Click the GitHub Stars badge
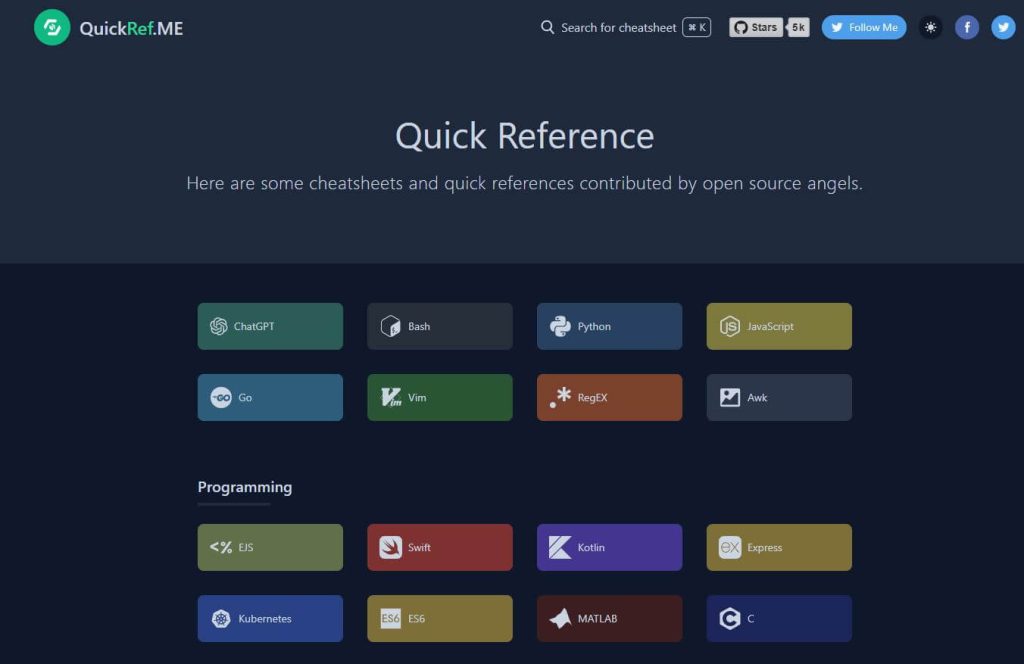This screenshot has height=664, width=1024. coord(768,27)
